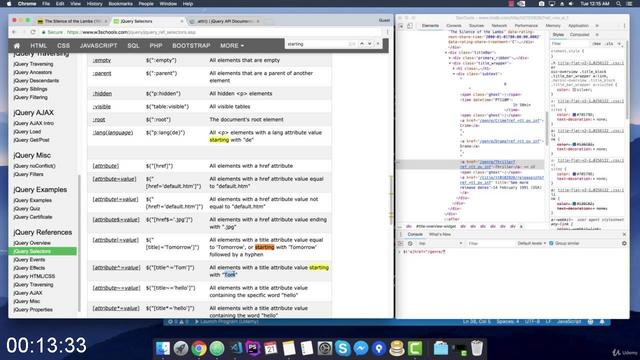
Task: Expand the MORE dropdown in W3Schools nav
Action: click(x=232, y=46)
